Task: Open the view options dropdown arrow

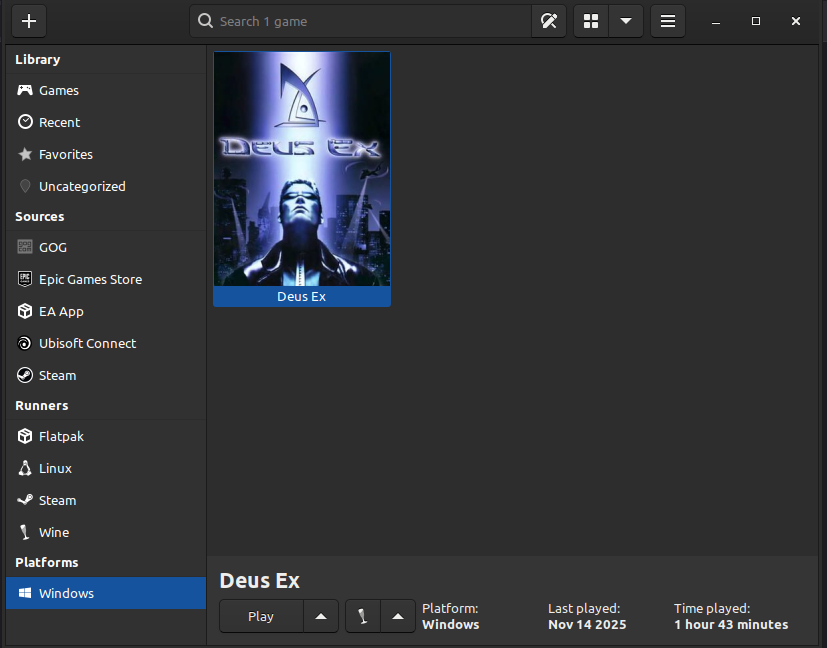Action: click(626, 21)
